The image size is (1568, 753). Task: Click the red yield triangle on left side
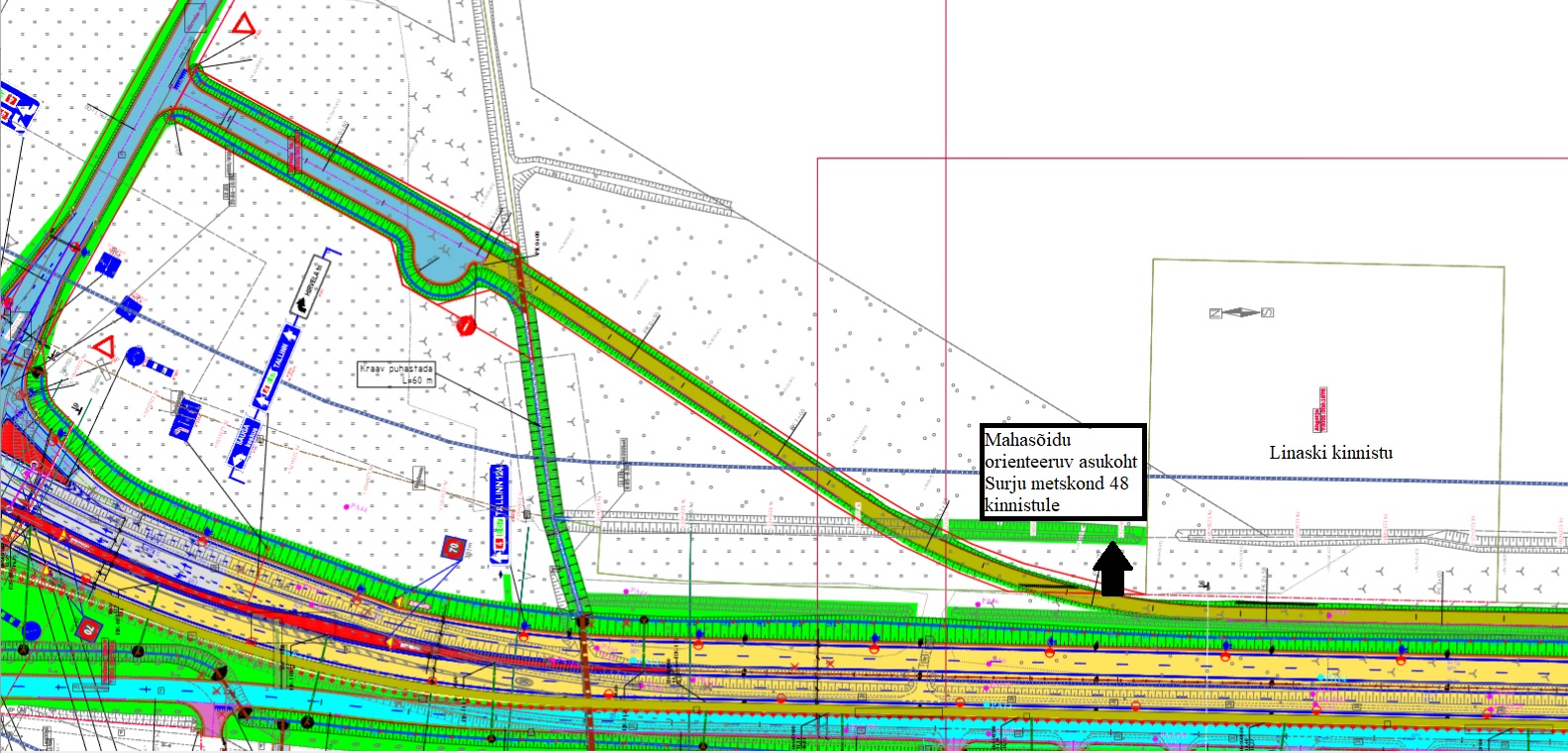point(105,348)
